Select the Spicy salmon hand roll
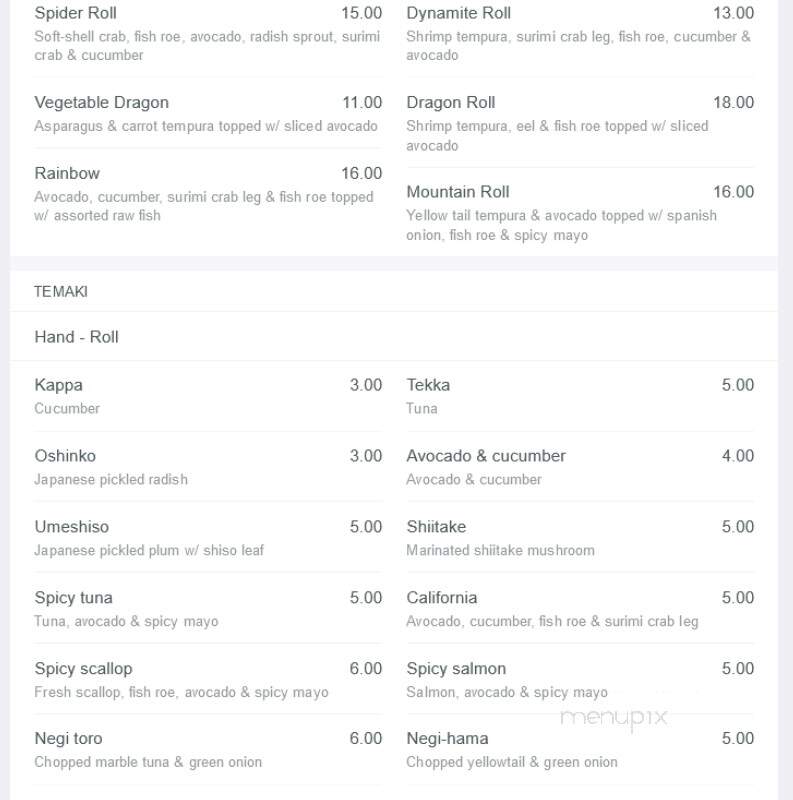This screenshot has height=800, width=793. (580, 680)
